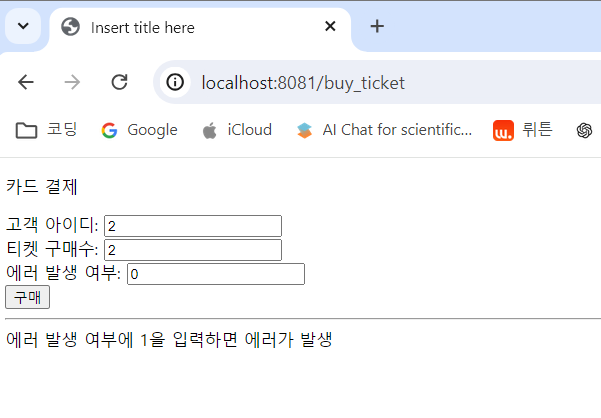Viewport: 601px width, 418px height.
Task: Click the forward navigation arrow
Action: tap(72, 82)
